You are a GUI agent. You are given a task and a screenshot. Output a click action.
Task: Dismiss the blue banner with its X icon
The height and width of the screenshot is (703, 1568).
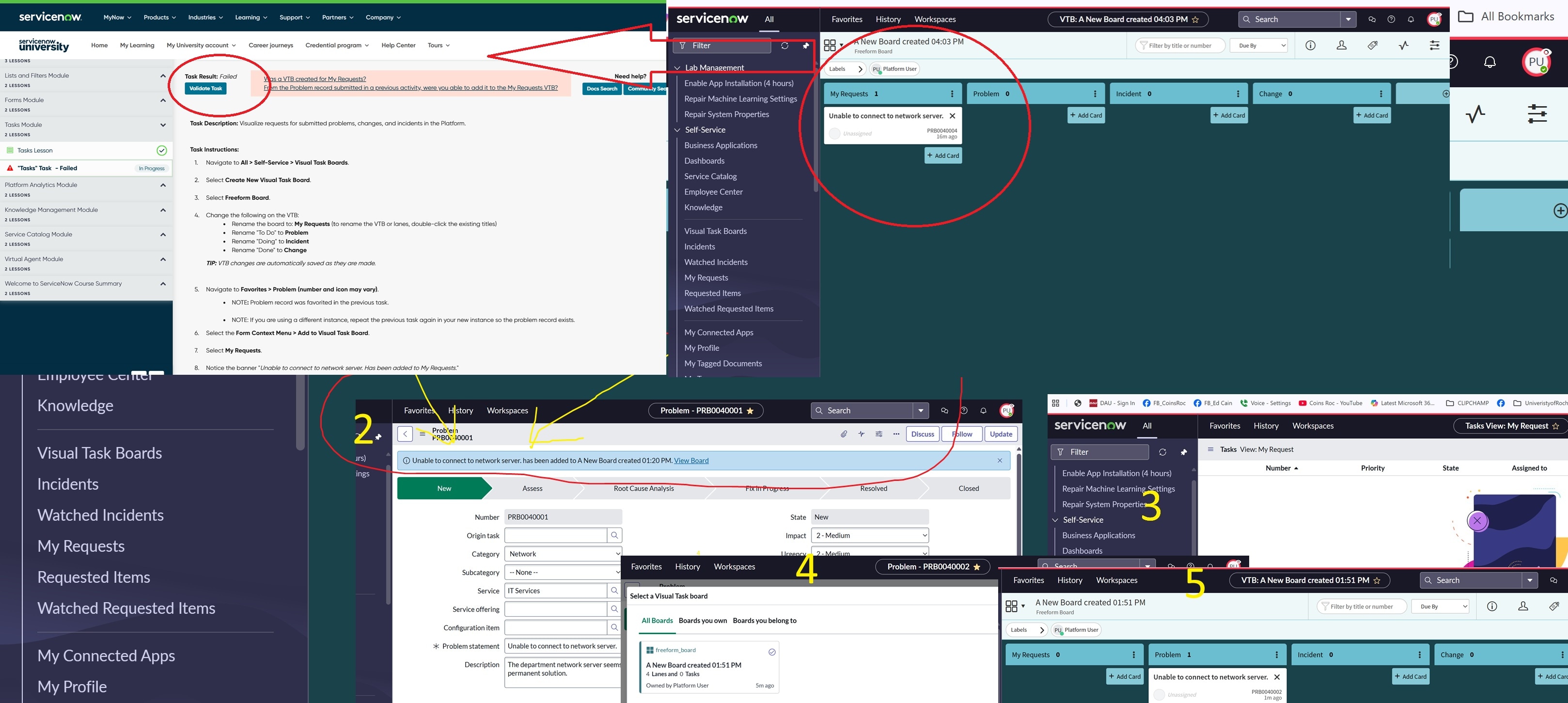[x=1000, y=461]
